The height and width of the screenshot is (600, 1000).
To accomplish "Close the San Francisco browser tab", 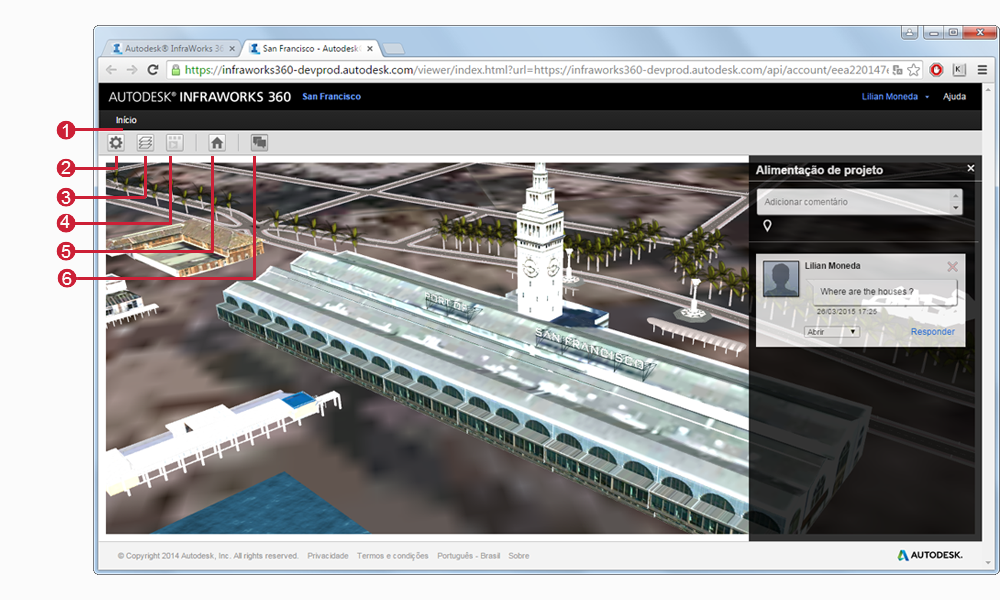I will pos(370,48).
